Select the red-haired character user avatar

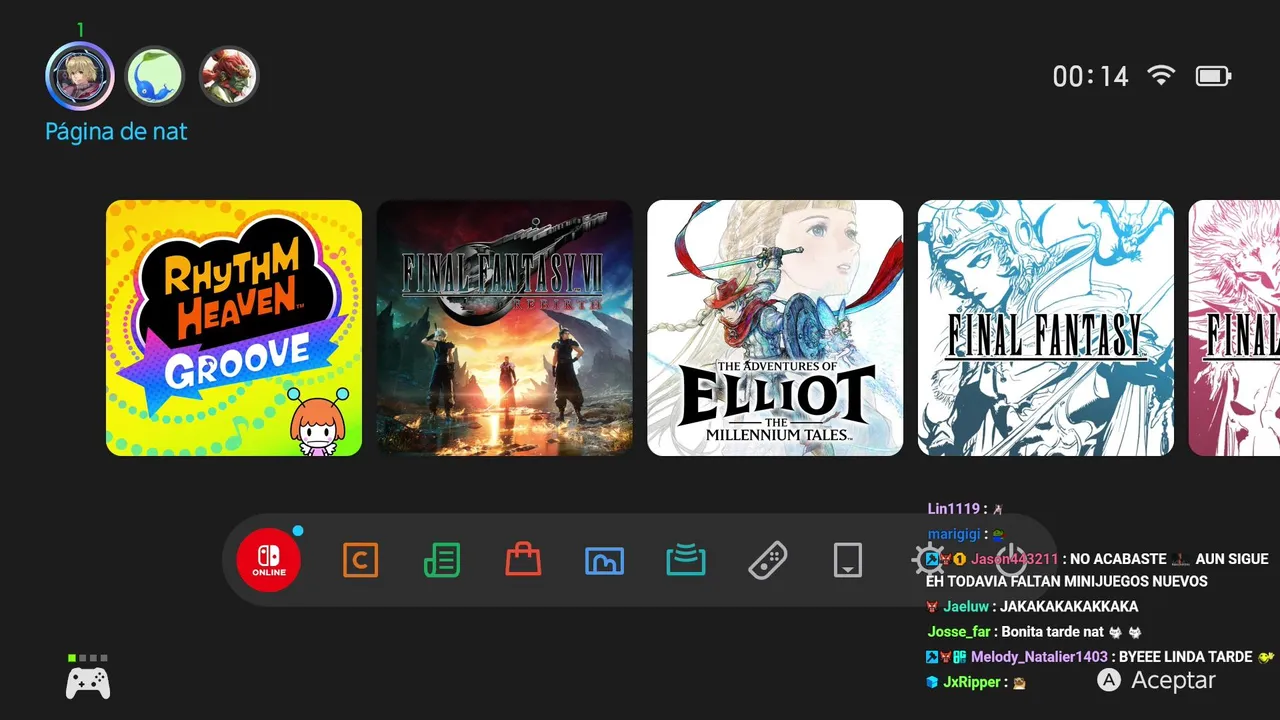pos(230,76)
